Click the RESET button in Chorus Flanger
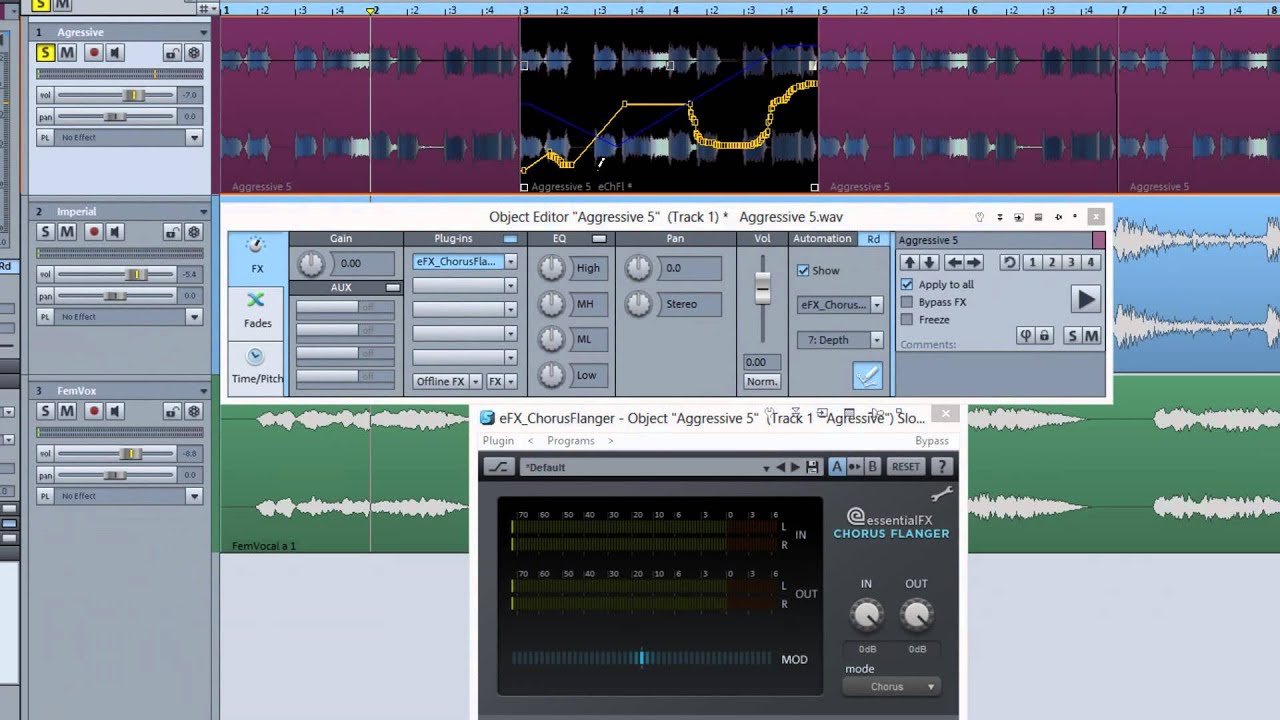 pos(906,467)
